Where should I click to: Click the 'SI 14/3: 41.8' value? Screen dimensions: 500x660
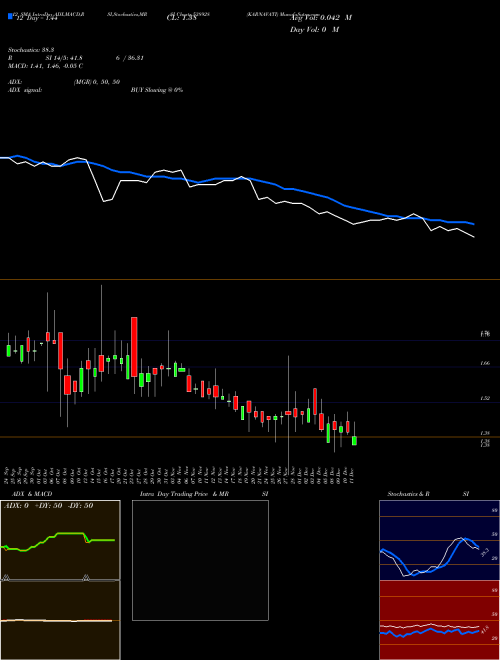pyautogui.click(x=64, y=58)
